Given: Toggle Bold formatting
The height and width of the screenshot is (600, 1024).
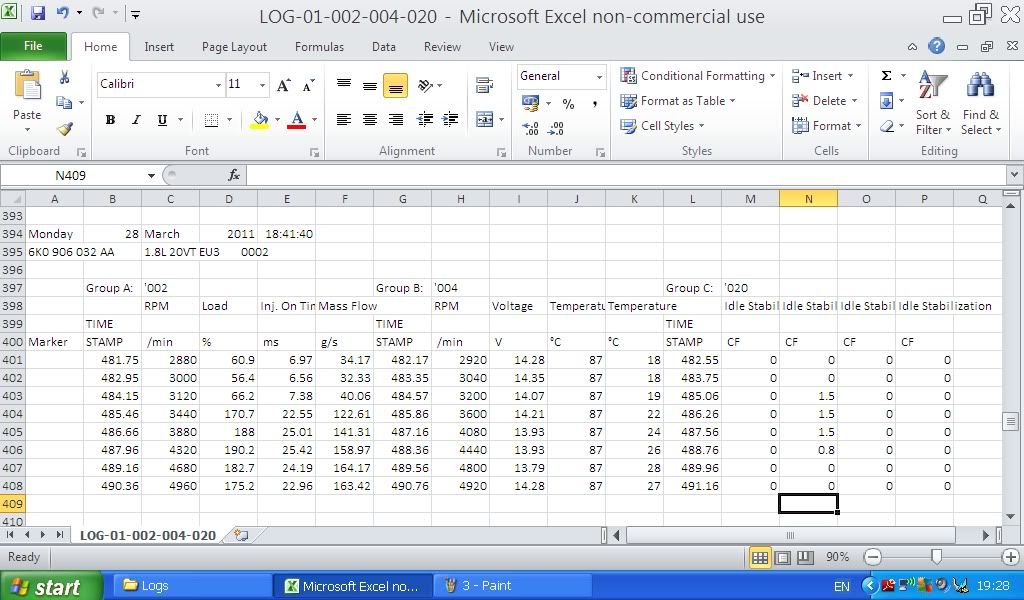Looking at the screenshot, I should [x=110, y=120].
